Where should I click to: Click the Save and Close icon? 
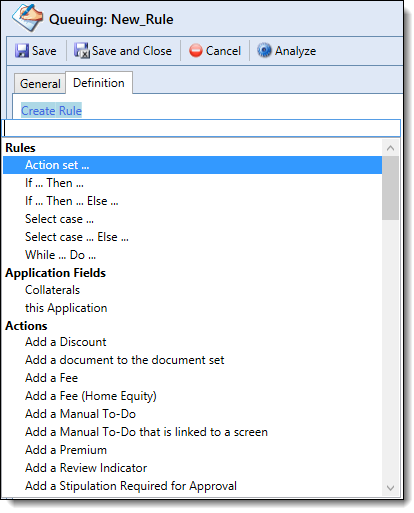point(82,51)
